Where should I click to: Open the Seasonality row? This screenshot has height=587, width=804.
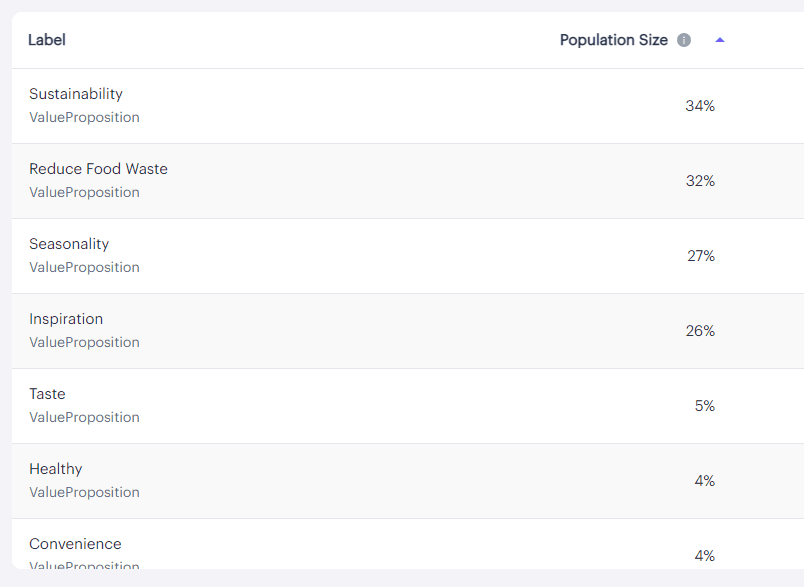tap(408, 256)
